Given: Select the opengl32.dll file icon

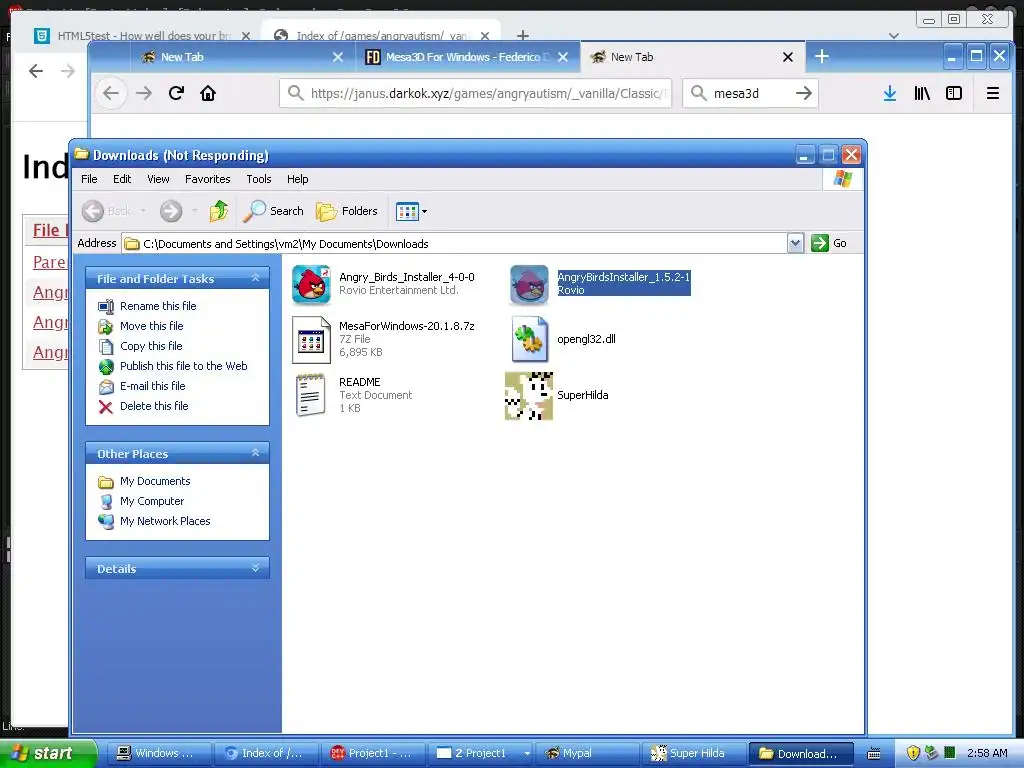Looking at the screenshot, I should point(529,340).
